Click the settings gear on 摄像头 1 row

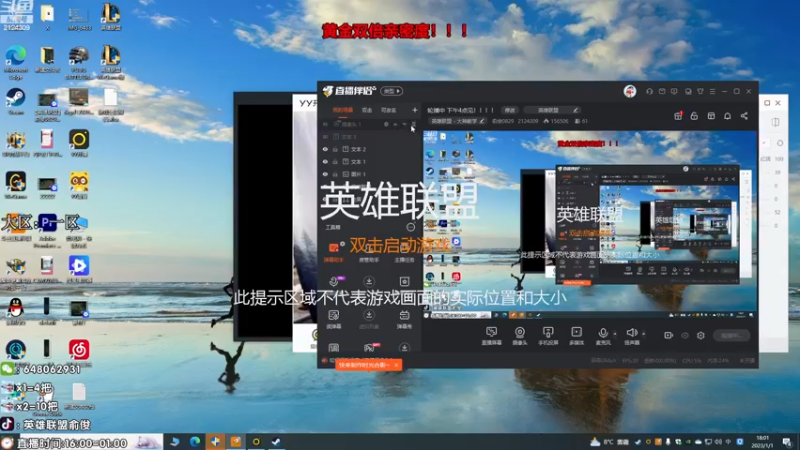click(386, 124)
